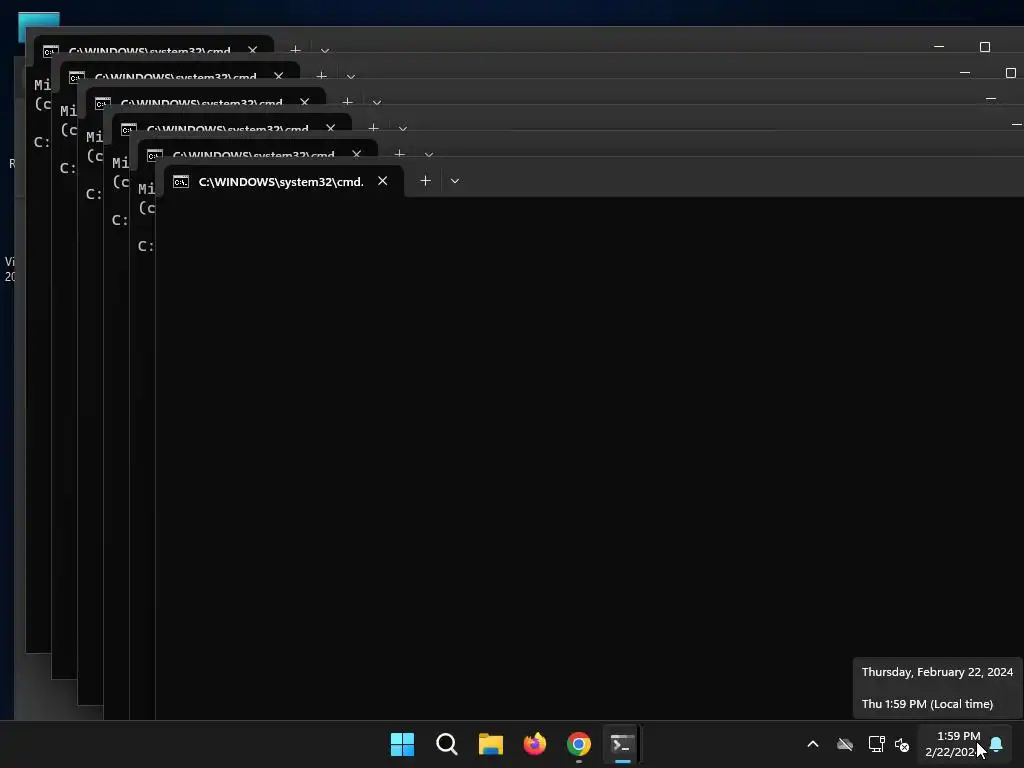Add new tab in rearmost terminal window
Screen dimensions: 1024x768
(x=295, y=49)
